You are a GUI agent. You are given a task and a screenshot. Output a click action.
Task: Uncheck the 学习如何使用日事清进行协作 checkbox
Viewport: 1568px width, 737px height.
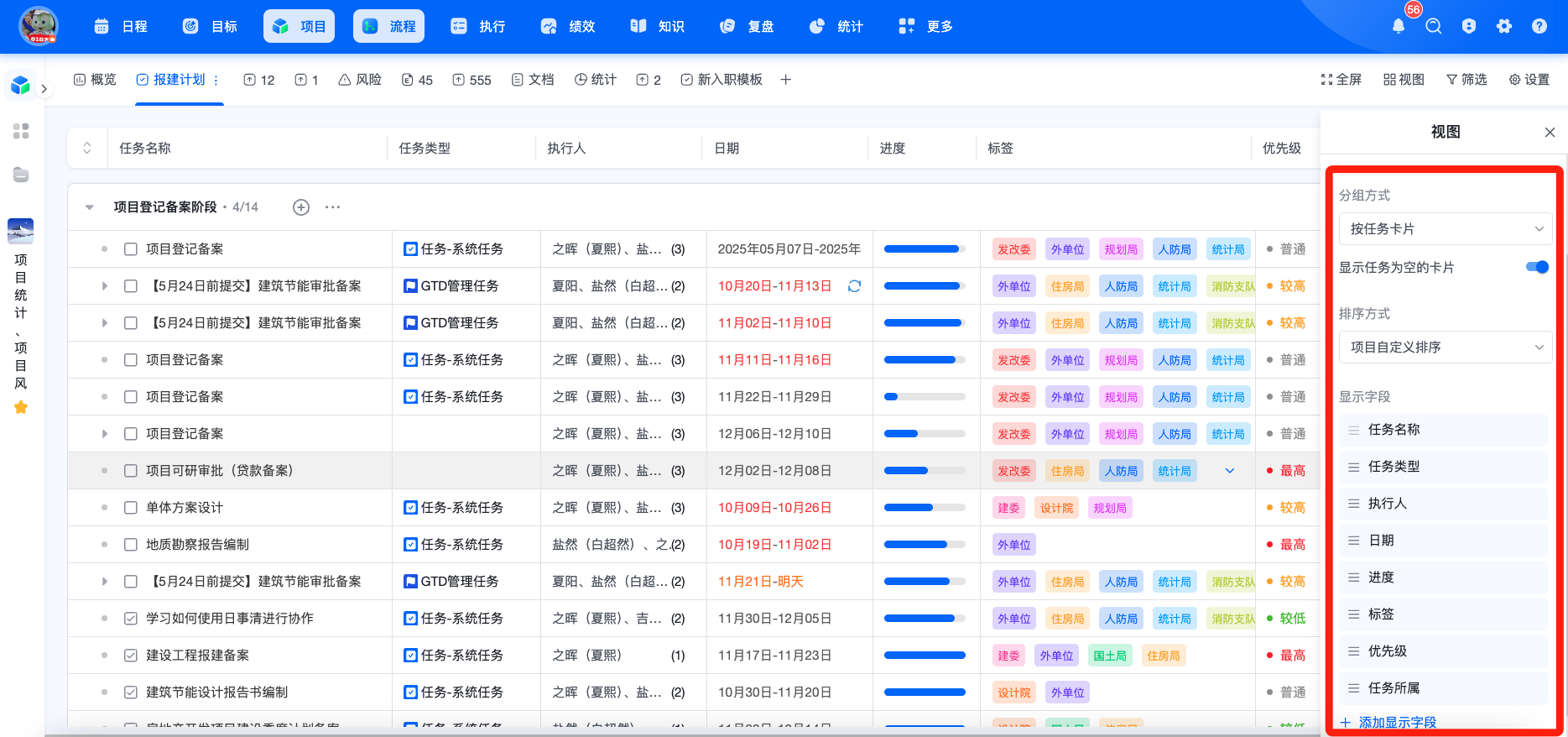pos(131,619)
